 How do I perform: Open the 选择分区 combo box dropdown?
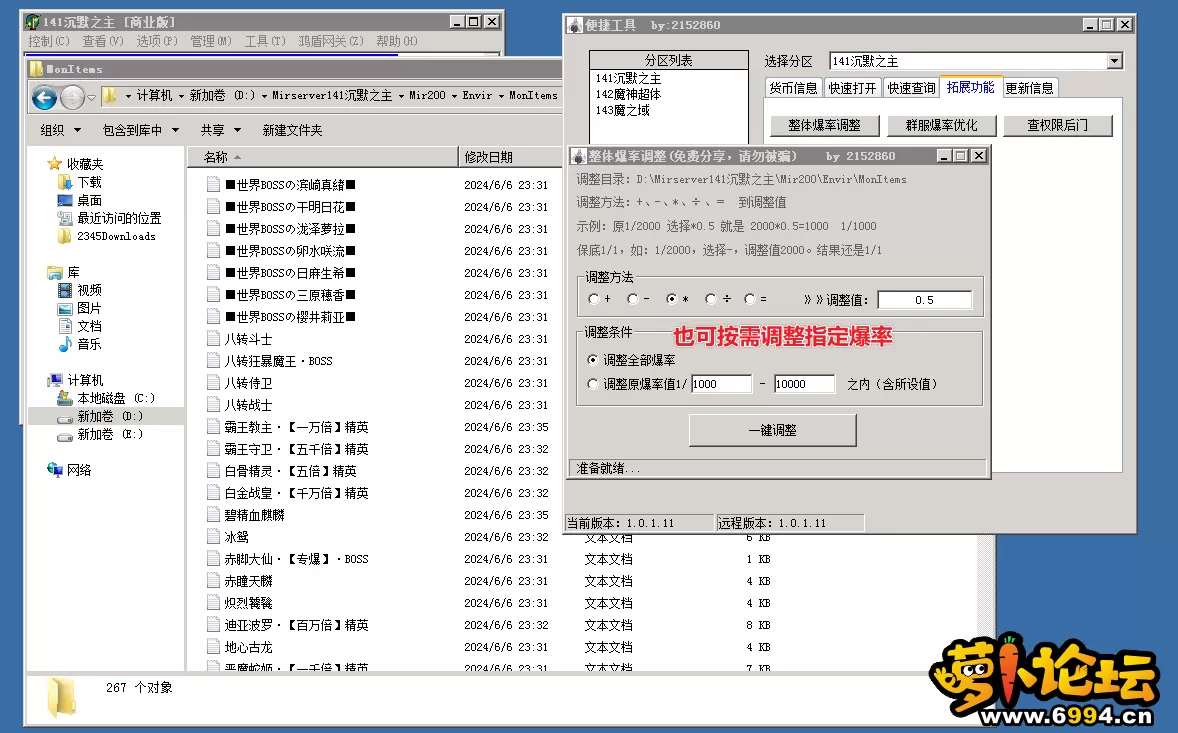click(1114, 62)
